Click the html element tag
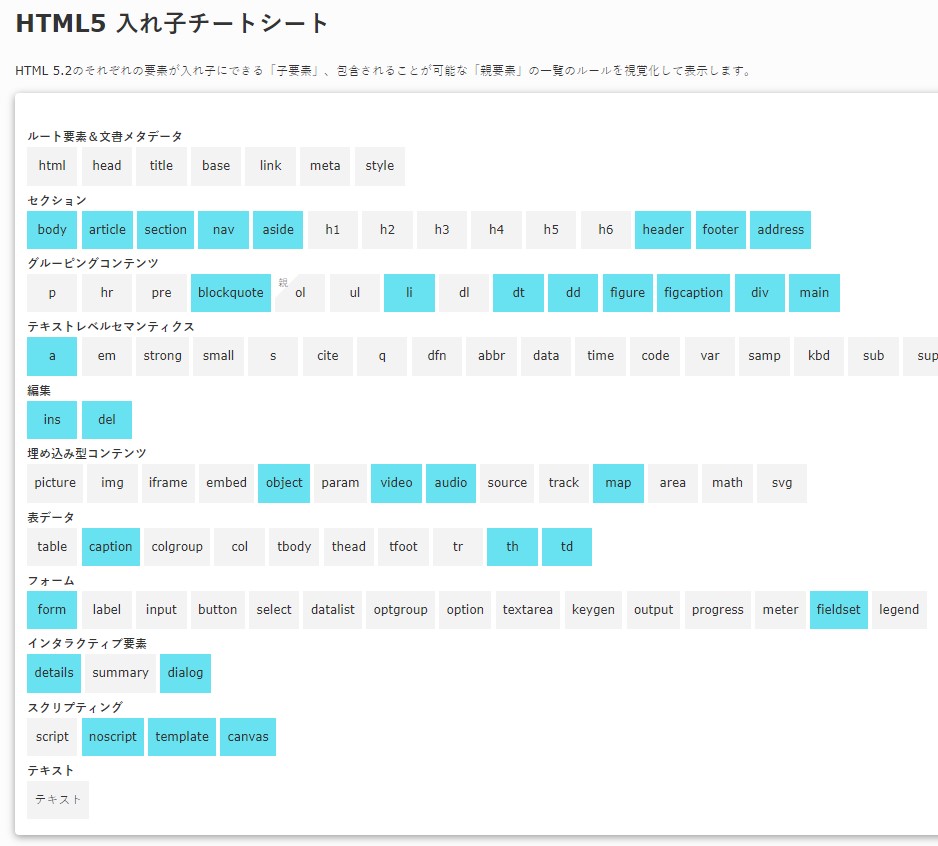 tap(52, 166)
